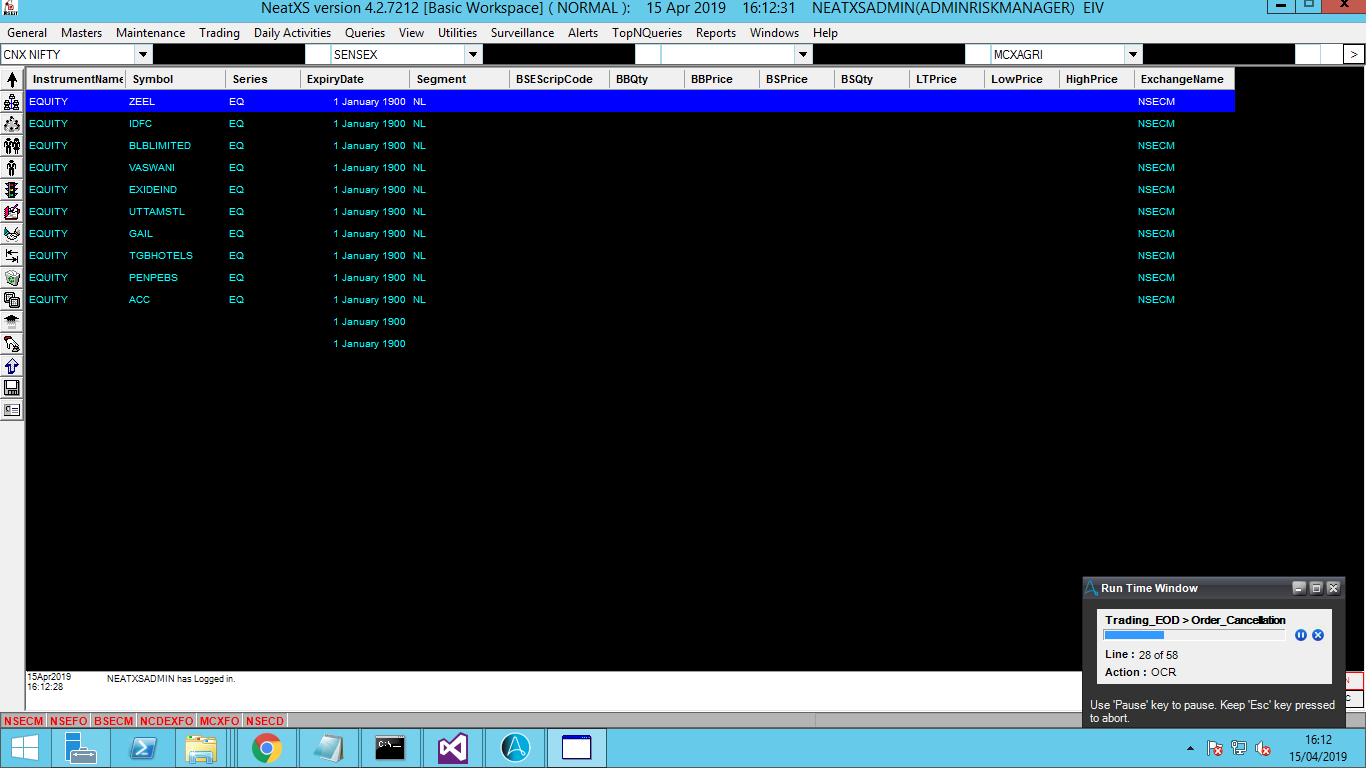Click the blue up-arrow icon in left toolbar

(x=12, y=366)
